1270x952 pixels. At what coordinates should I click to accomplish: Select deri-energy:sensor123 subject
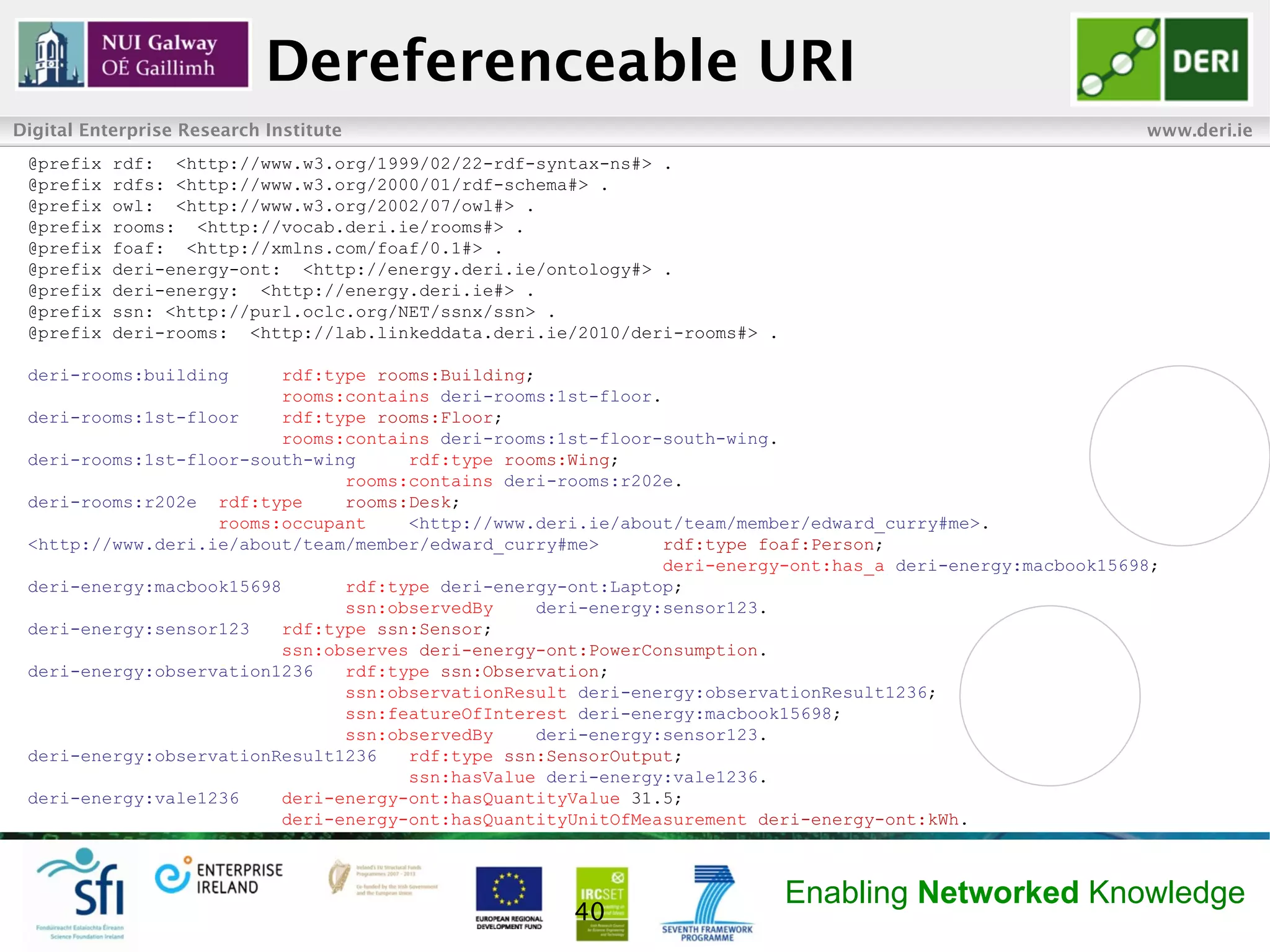[x=139, y=629]
